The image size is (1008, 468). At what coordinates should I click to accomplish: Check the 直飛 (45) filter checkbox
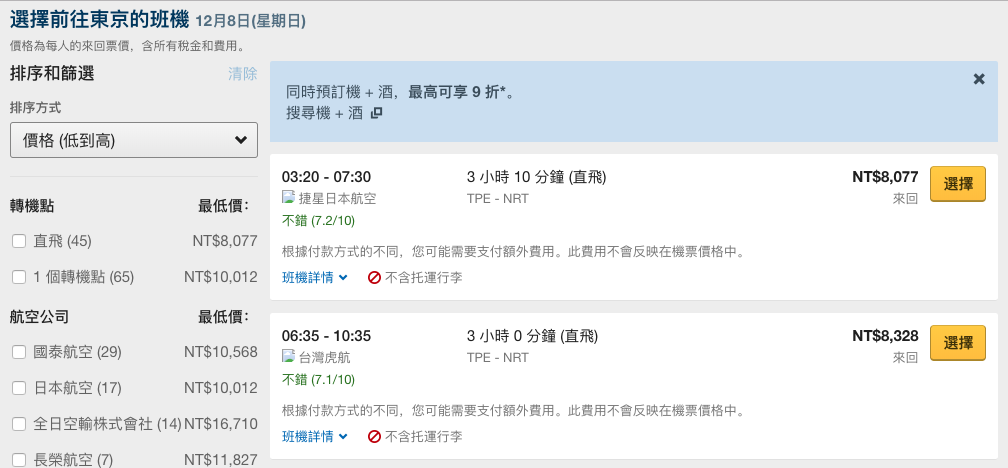(x=19, y=241)
